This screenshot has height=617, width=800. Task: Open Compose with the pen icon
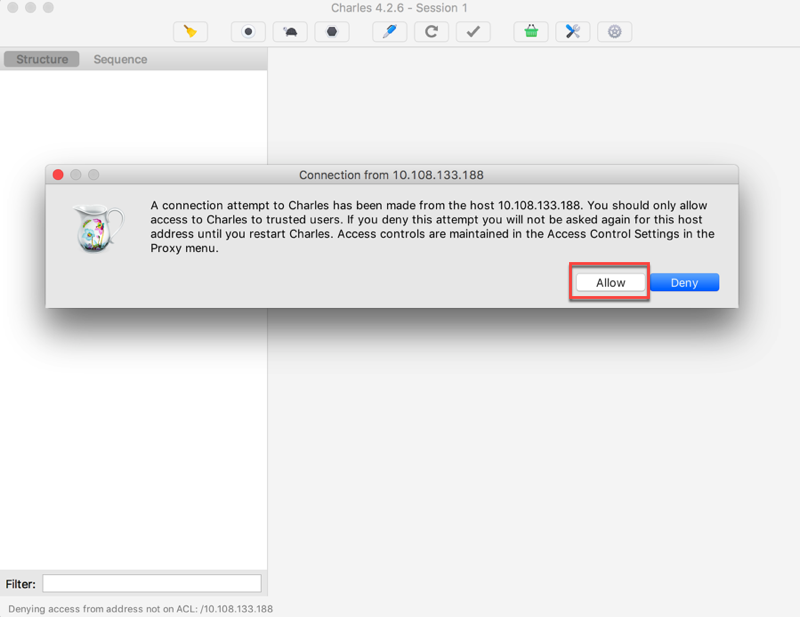tap(390, 32)
